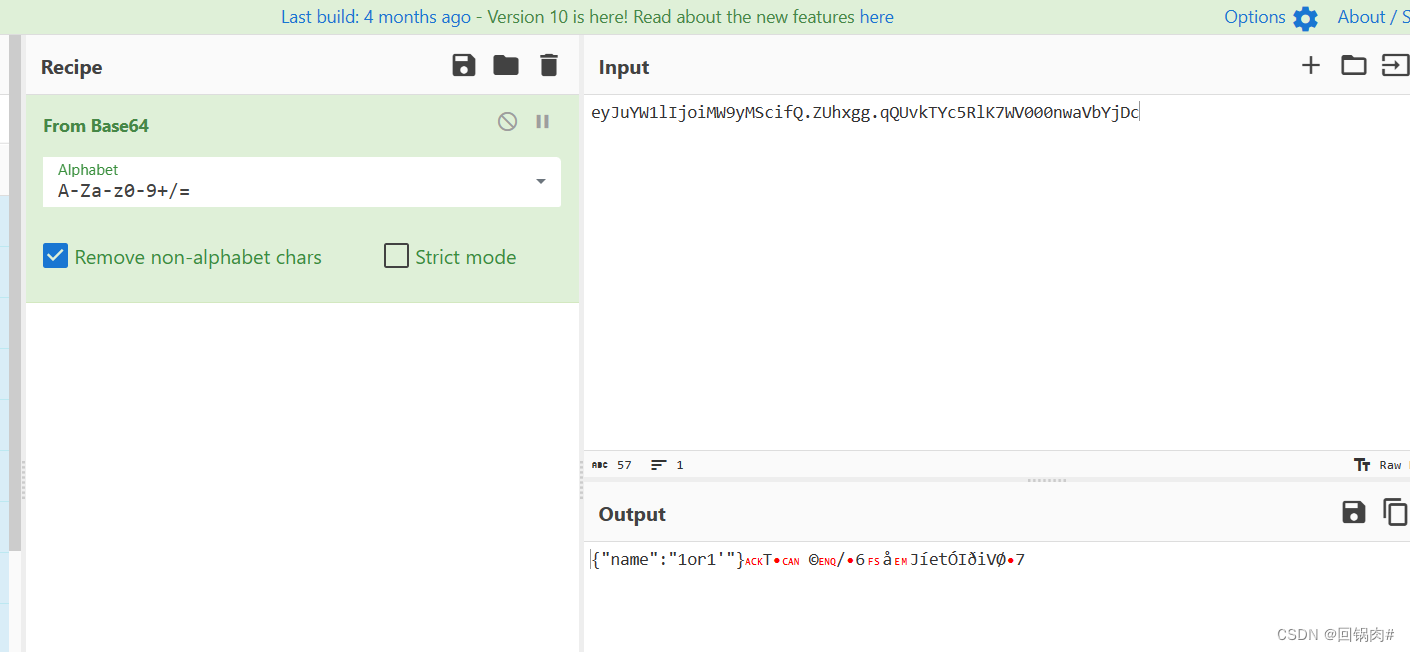Click the Recipe panel heading
1410x652 pixels.
[72, 67]
